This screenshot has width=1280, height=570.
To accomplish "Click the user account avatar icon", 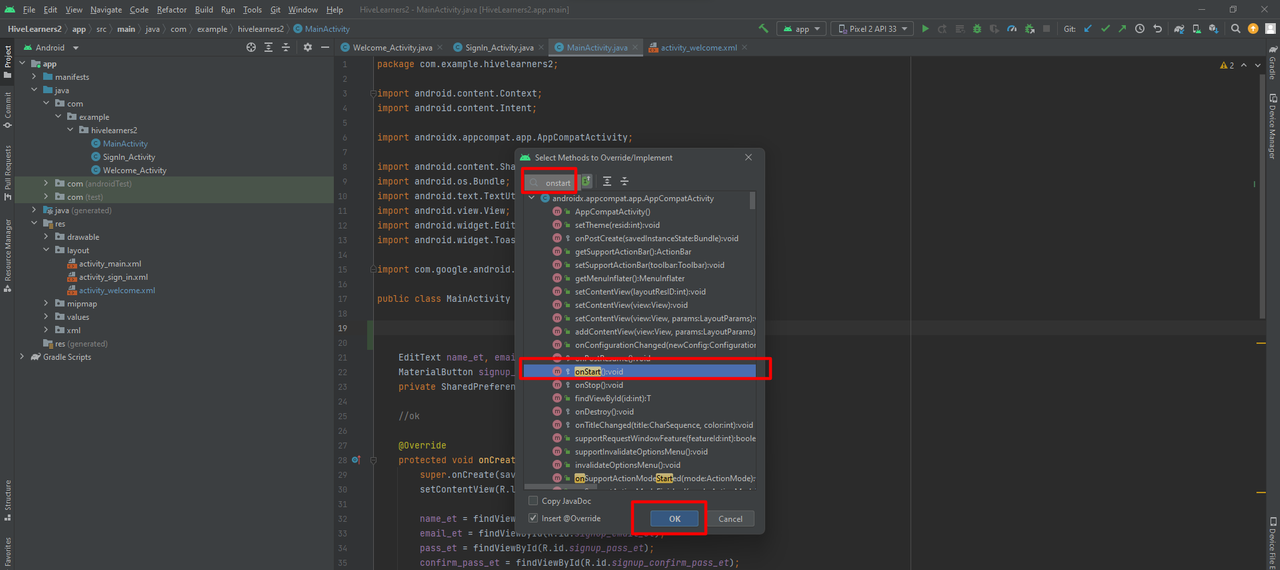I will click(x=1270, y=29).
